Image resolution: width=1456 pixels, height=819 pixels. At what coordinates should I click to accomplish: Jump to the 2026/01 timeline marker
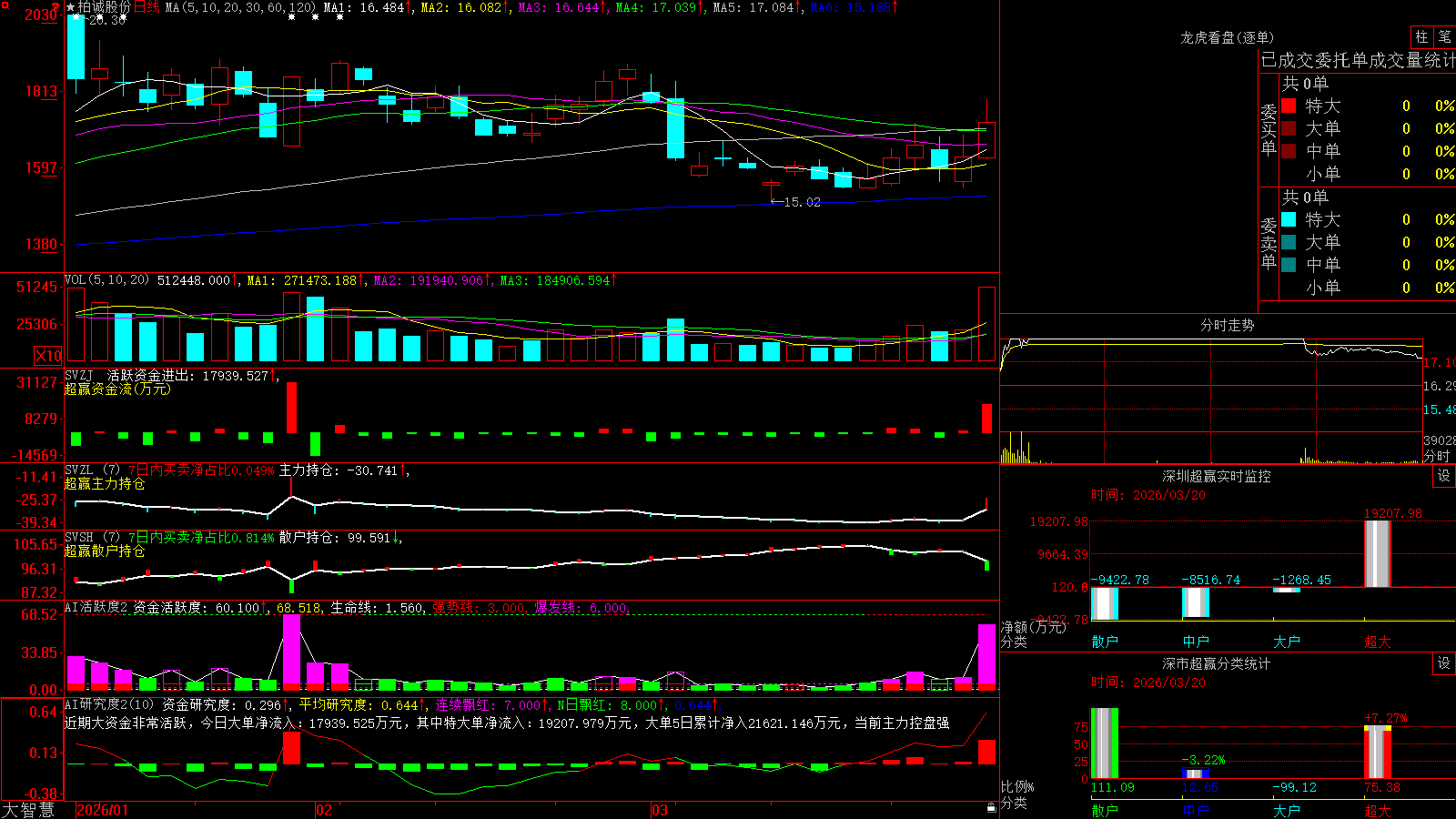tap(103, 810)
